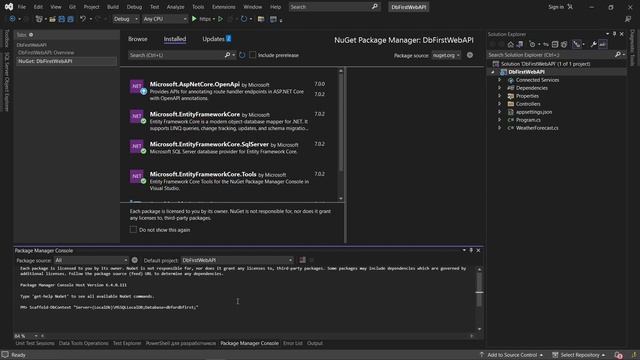Viewport: 640px width, 360px height.
Task: Click Collapse All icon in Solution Explorer toolbar
Action: pyautogui.click(x=555, y=44)
